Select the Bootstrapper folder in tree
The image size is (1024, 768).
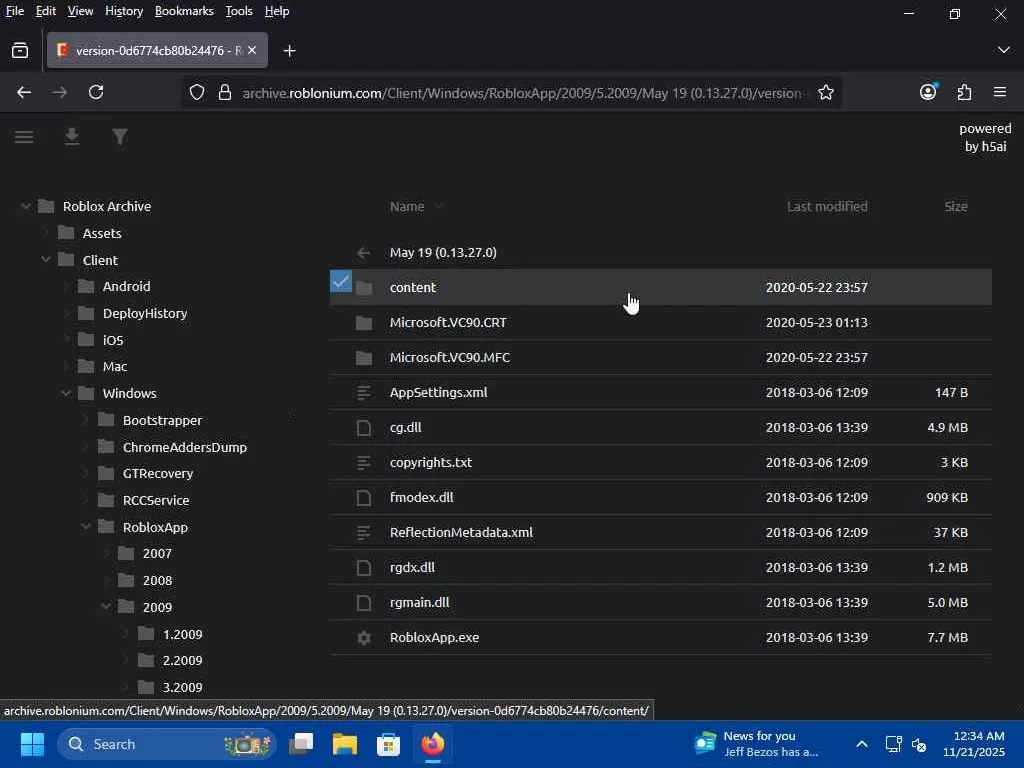162,420
